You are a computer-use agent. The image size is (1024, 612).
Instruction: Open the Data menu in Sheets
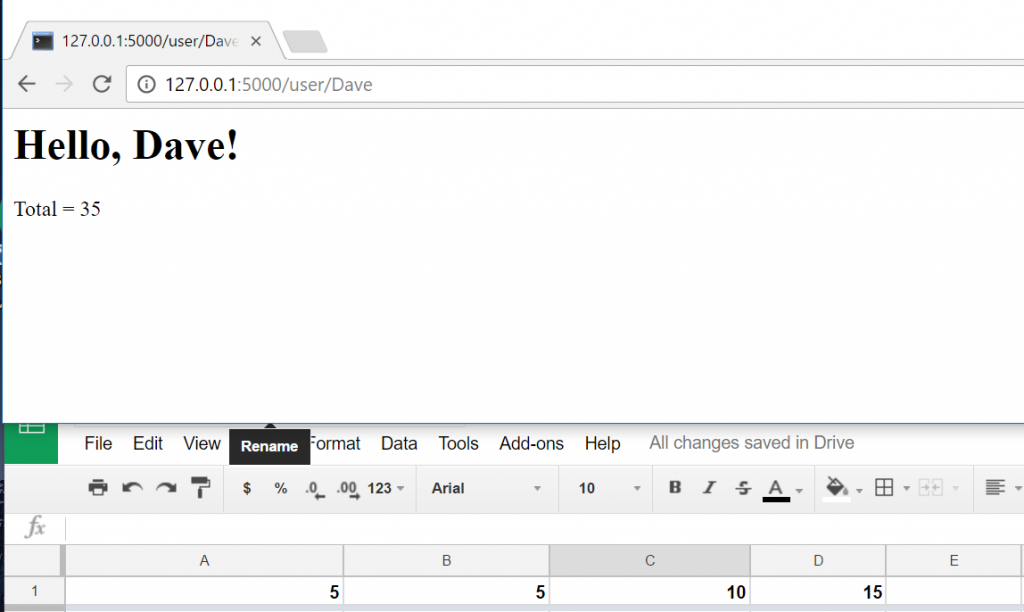point(399,443)
